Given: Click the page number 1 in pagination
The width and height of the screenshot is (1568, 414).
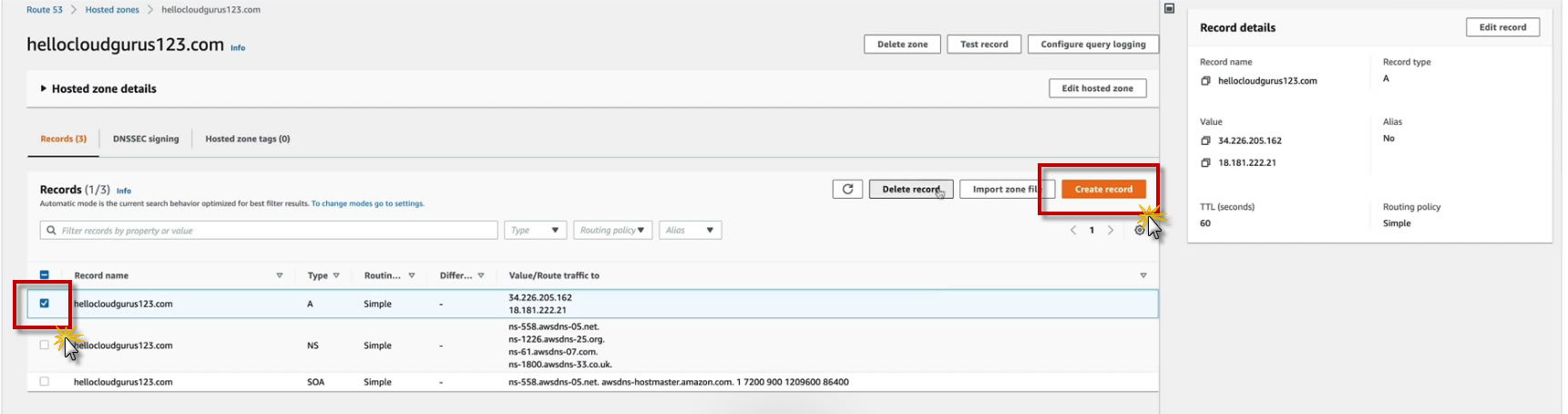Looking at the screenshot, I should tap(1091, 230).
